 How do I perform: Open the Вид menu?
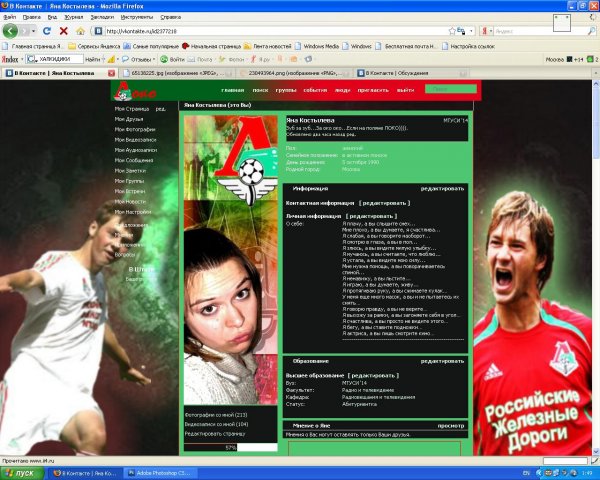pyautogui.click(x=52, y=17)
